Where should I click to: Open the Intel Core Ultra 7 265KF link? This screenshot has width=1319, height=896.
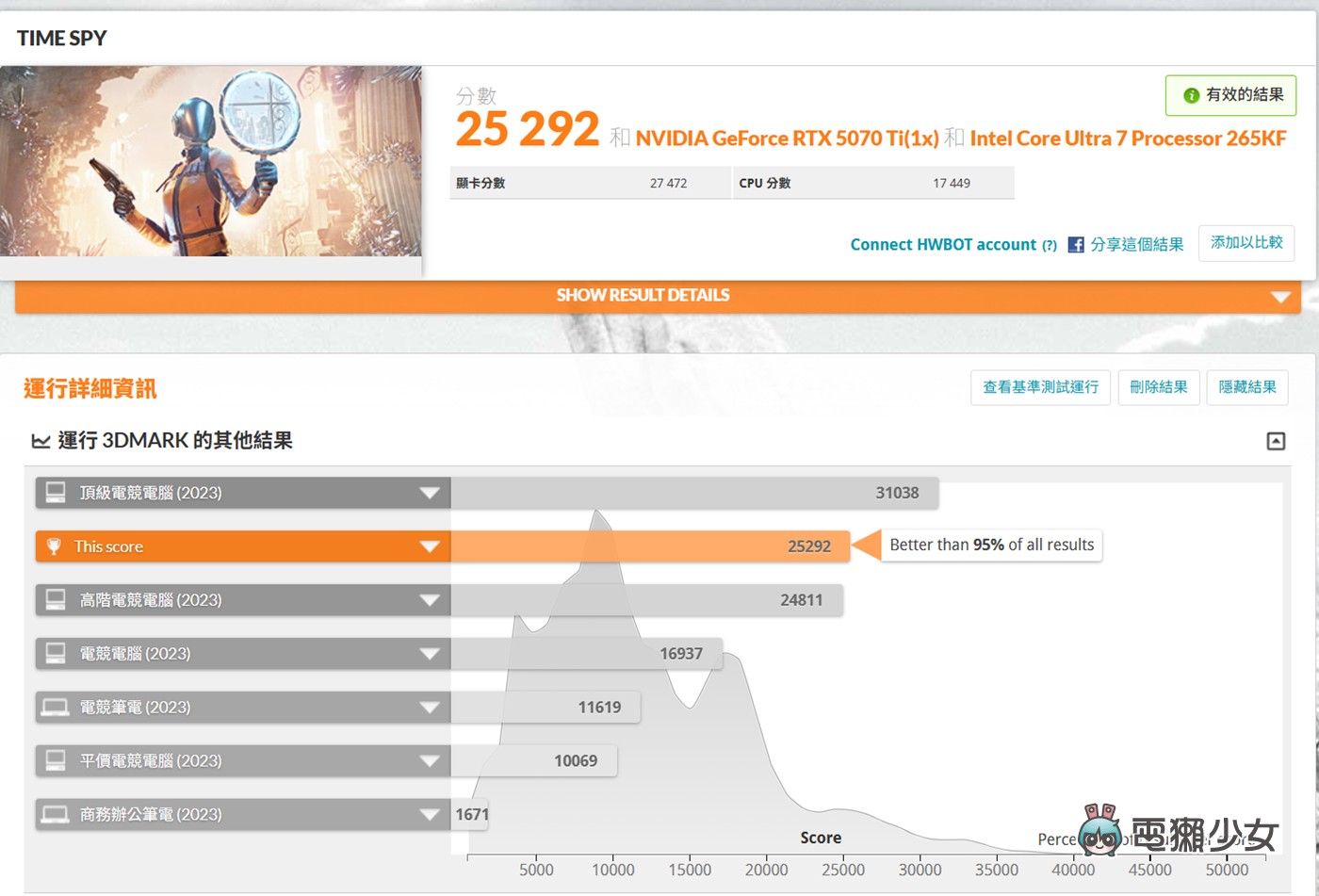1128,138
